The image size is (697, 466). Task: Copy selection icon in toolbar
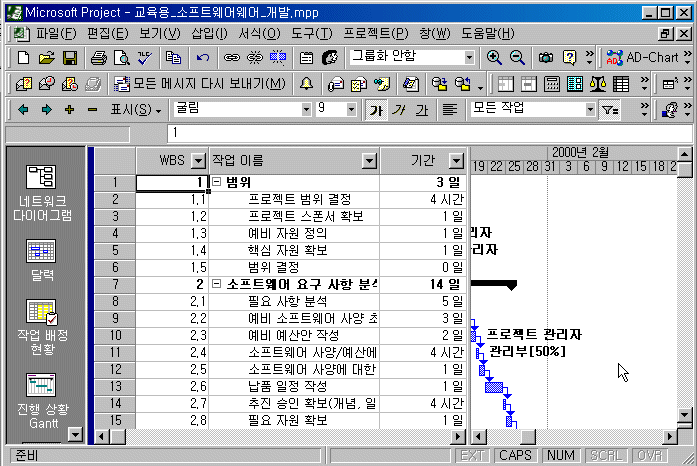(x=173, y=58)
